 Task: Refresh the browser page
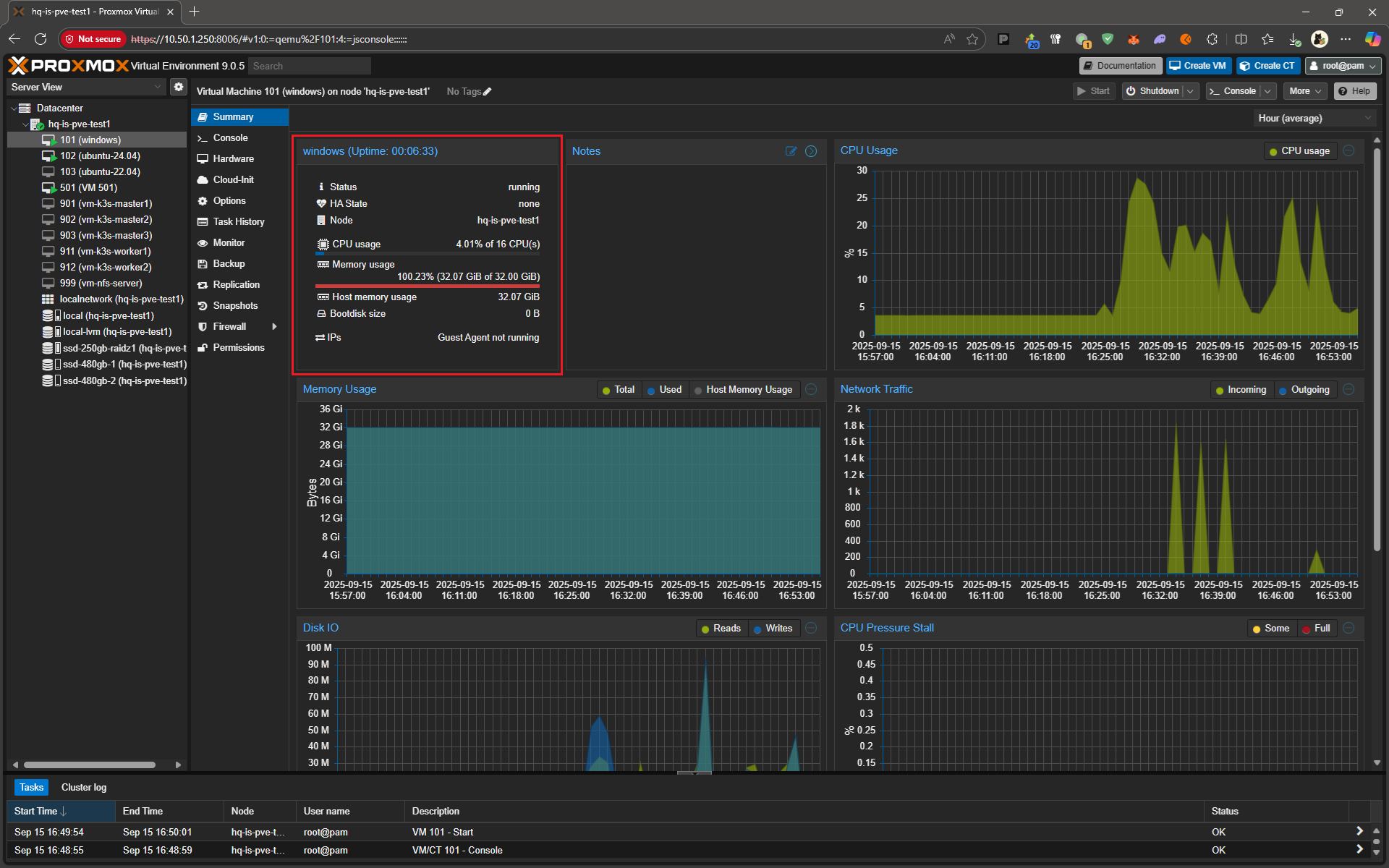[x=41, y=39]
